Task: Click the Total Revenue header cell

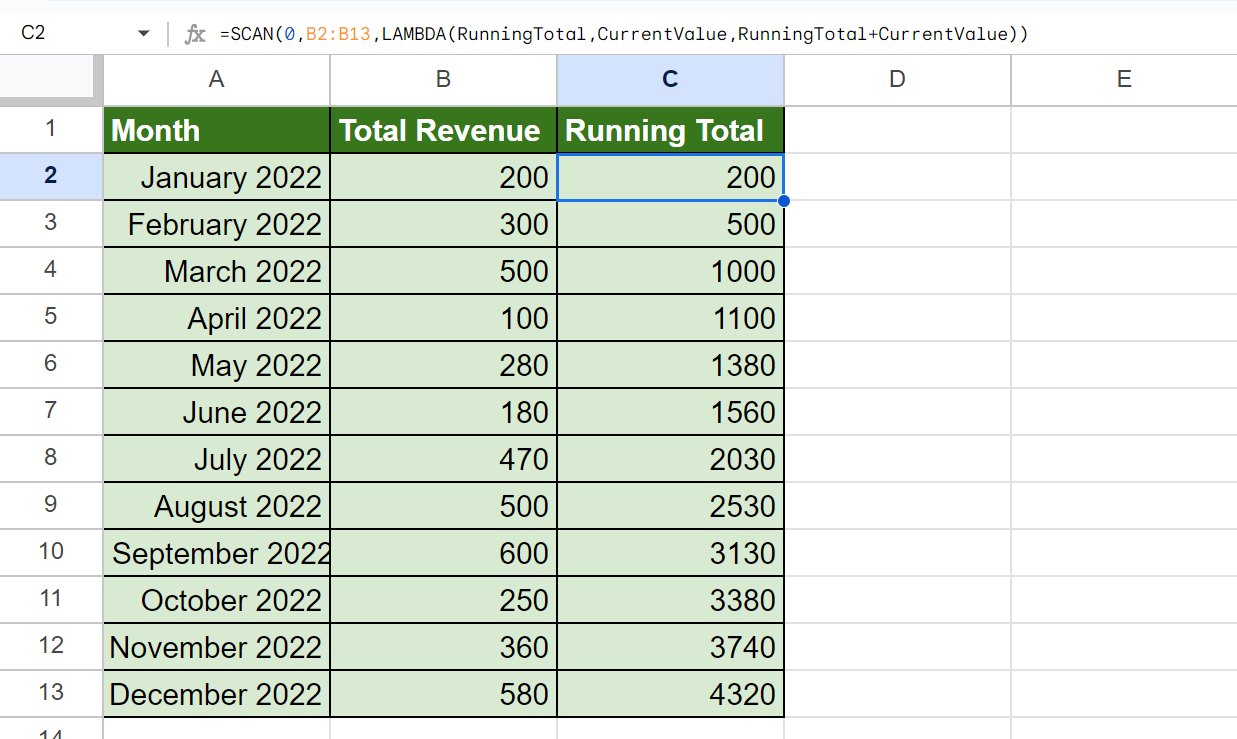Action: (x=443, y=130)
